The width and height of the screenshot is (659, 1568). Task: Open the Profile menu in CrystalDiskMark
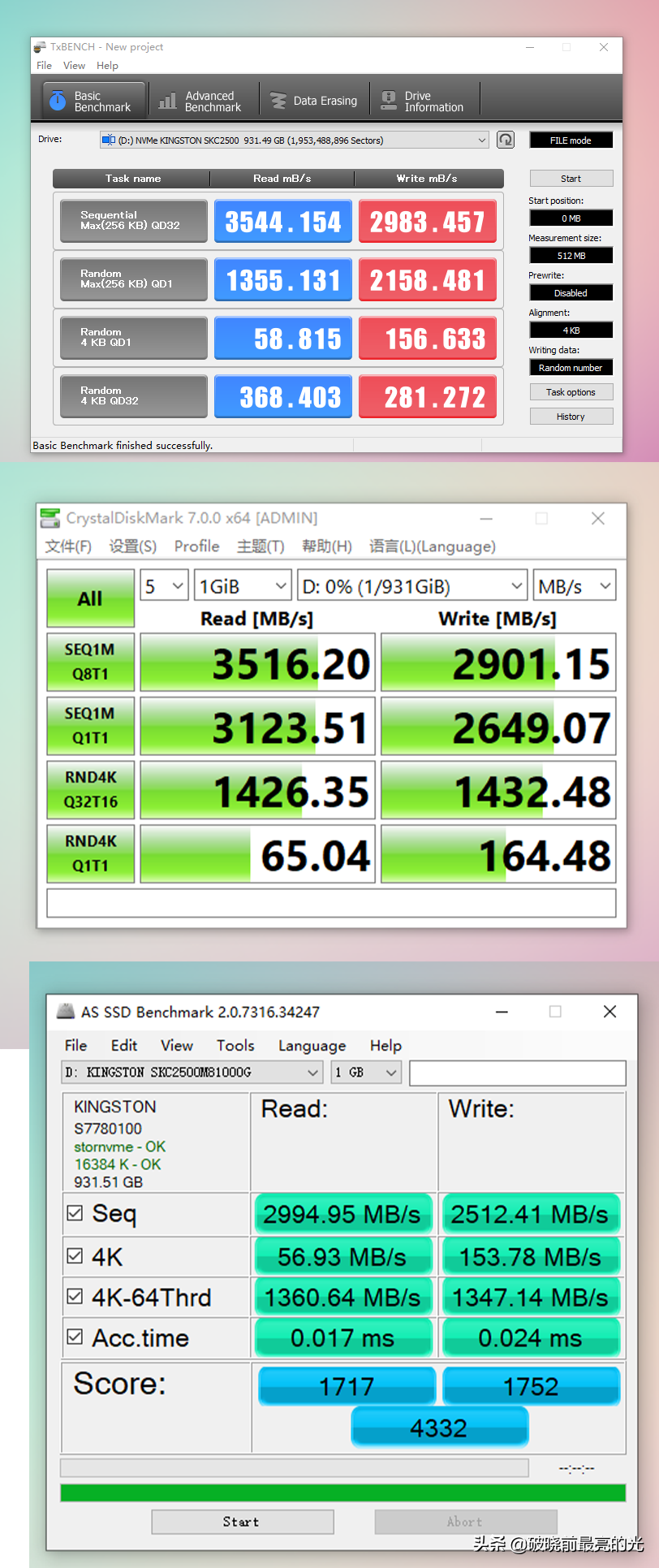196,546
